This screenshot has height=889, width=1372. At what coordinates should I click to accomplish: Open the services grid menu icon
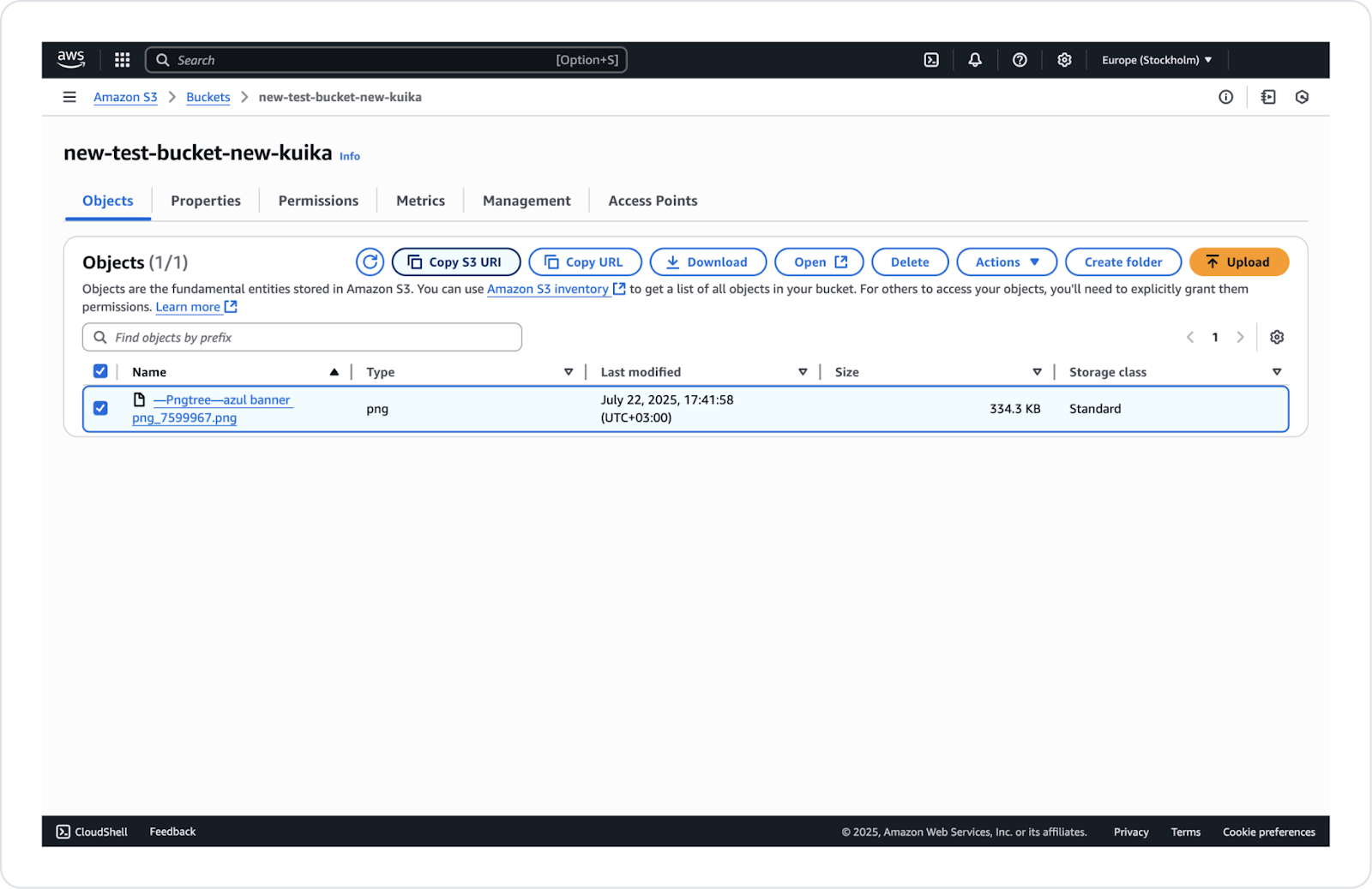(x=123, y=60)
